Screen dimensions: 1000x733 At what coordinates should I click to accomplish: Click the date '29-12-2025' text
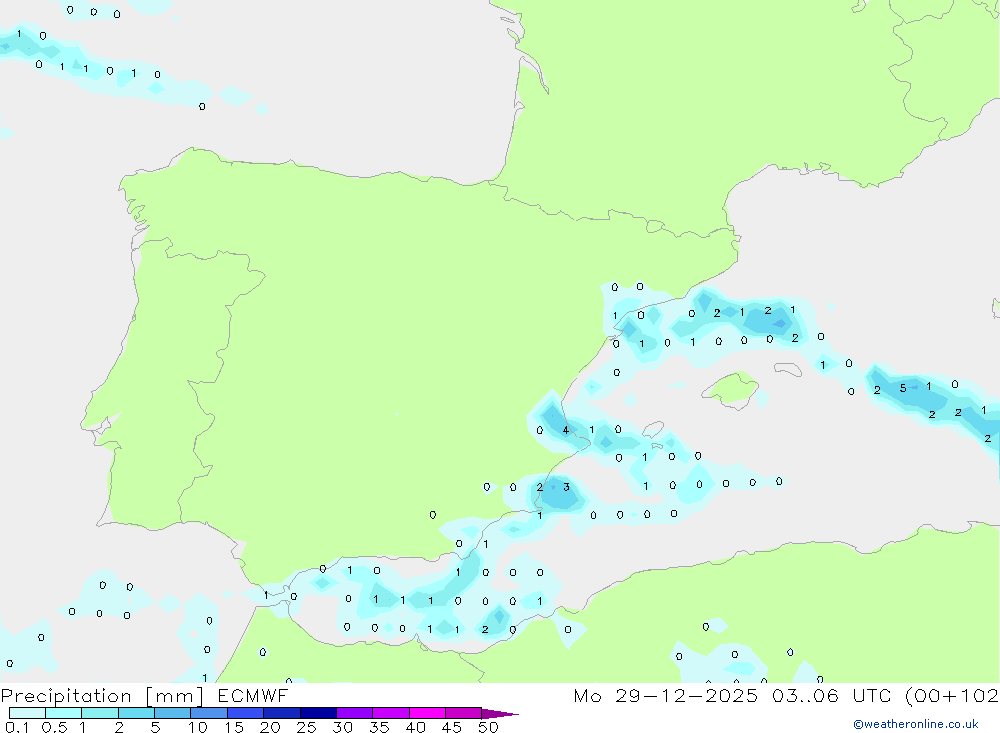point(687,695)
